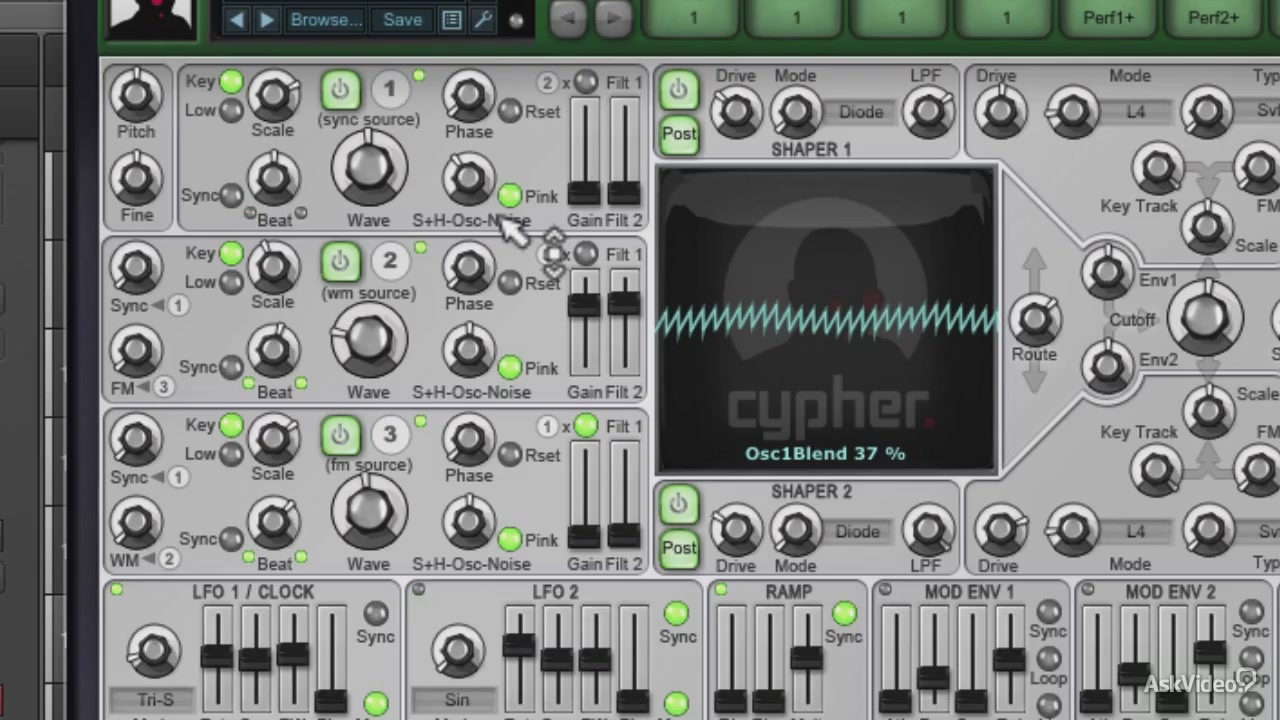Viewport: 1280px width, 720px height.
Task: Click the Browse... preset button
Action: coord(325,20)
